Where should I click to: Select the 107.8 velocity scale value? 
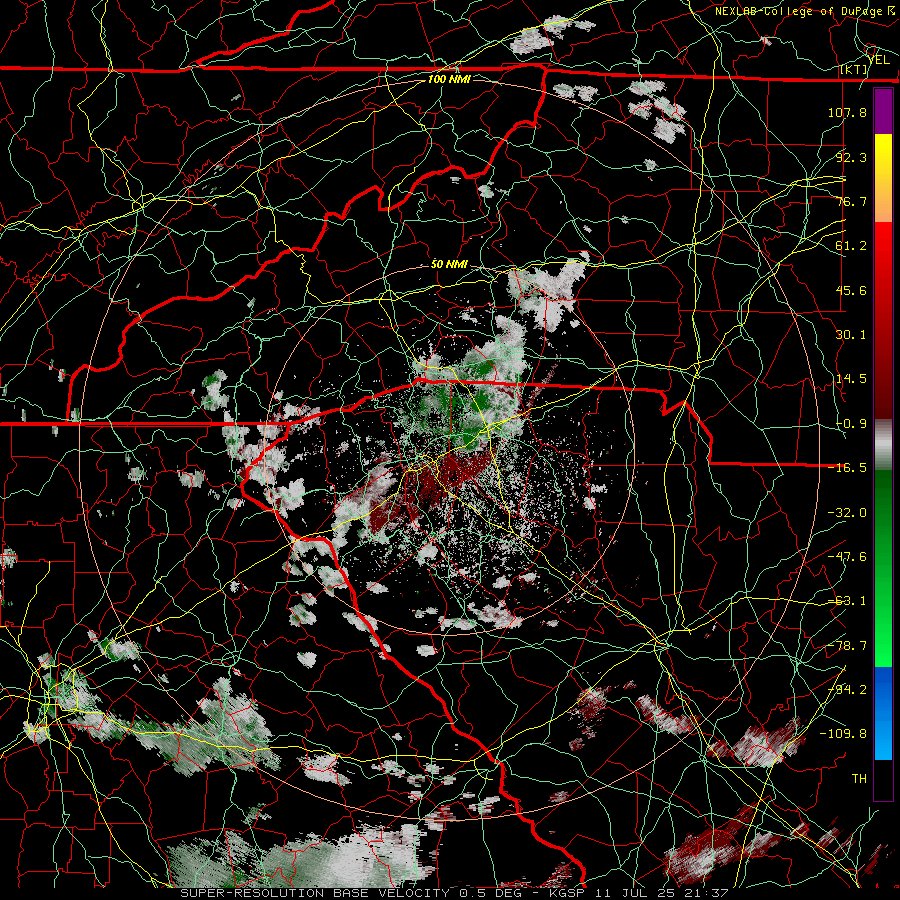[847, 112]
